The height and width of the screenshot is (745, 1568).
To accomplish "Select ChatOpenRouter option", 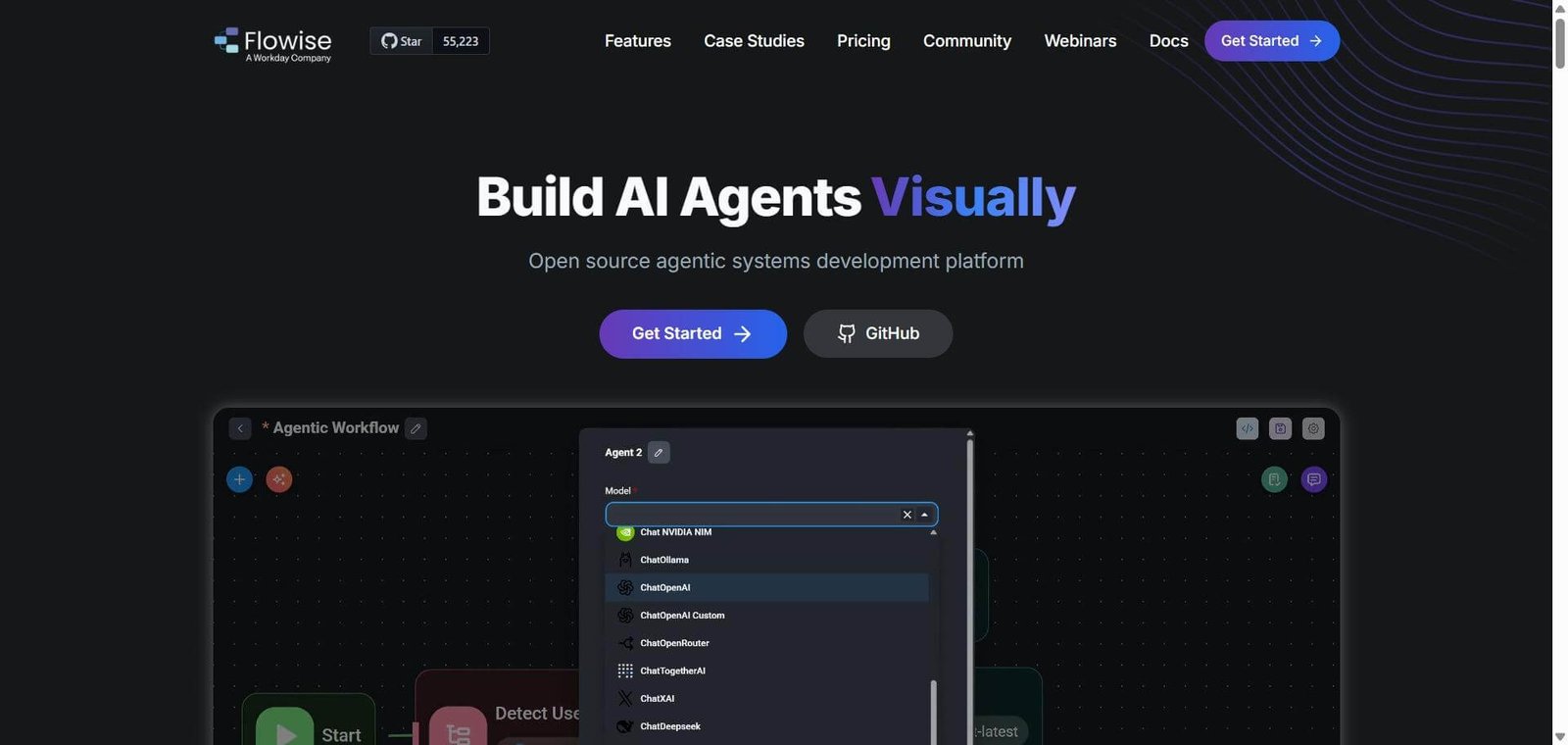I will click(766, 643).
